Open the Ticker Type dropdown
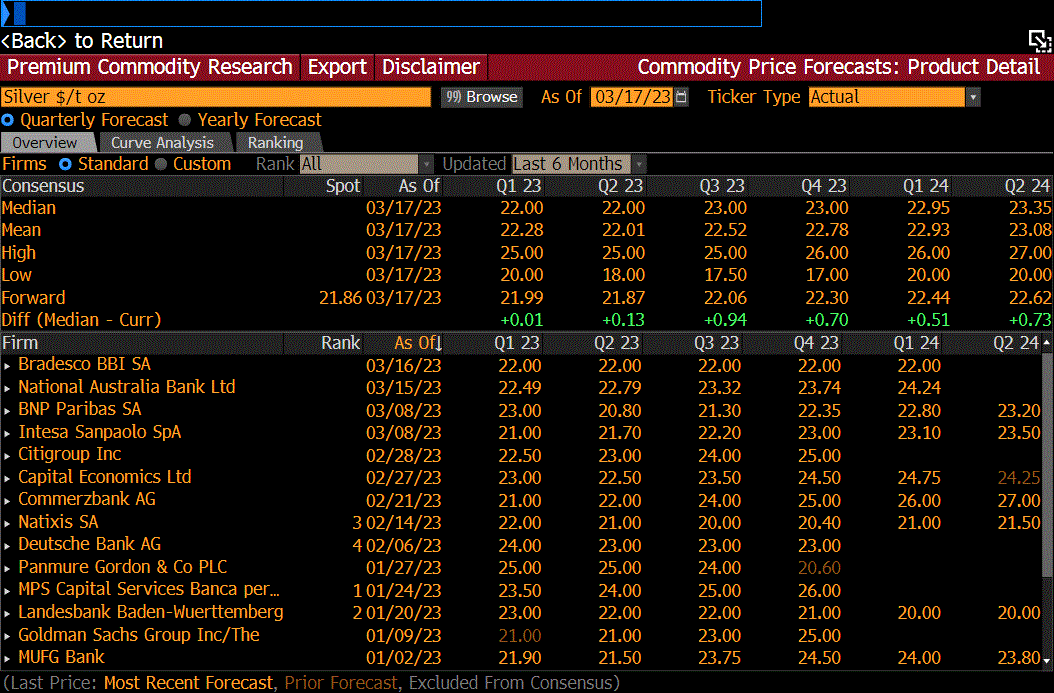 coord(973,97)
